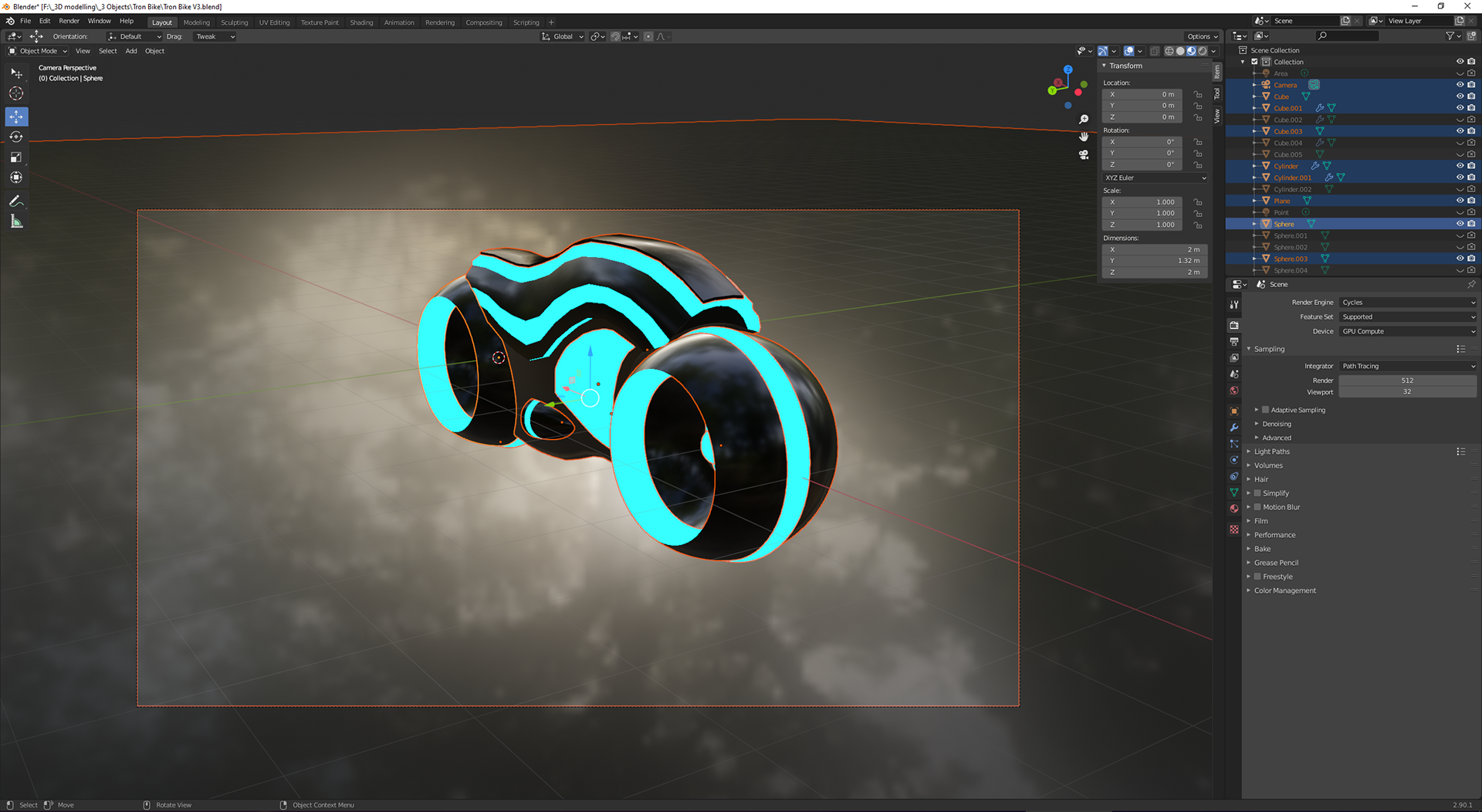1482x812 pixels.
Task: Switch sidebar to the Tool tab
Action: [x=1216, y=93]
